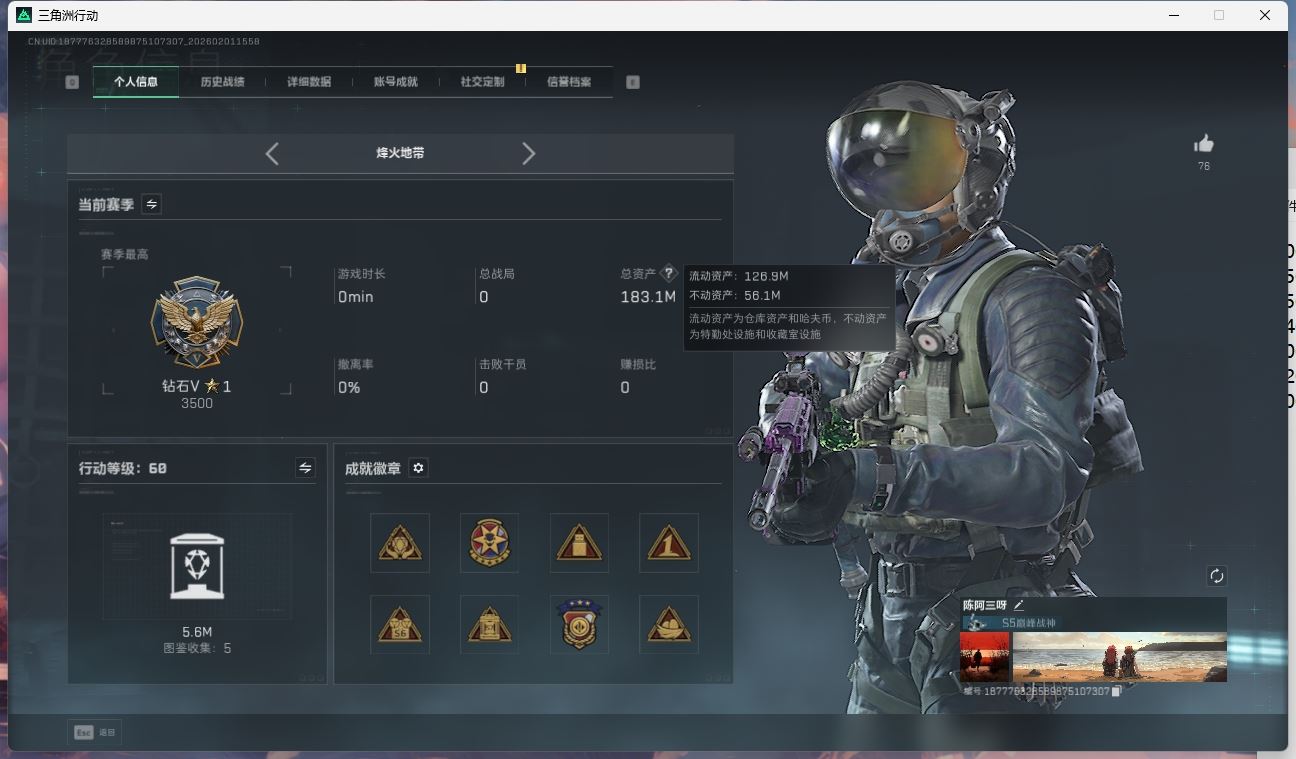Screen dimensions: 1296x759
Task: Click the pencil icon to edit nickname
Action: click(x=1019, y=605)
